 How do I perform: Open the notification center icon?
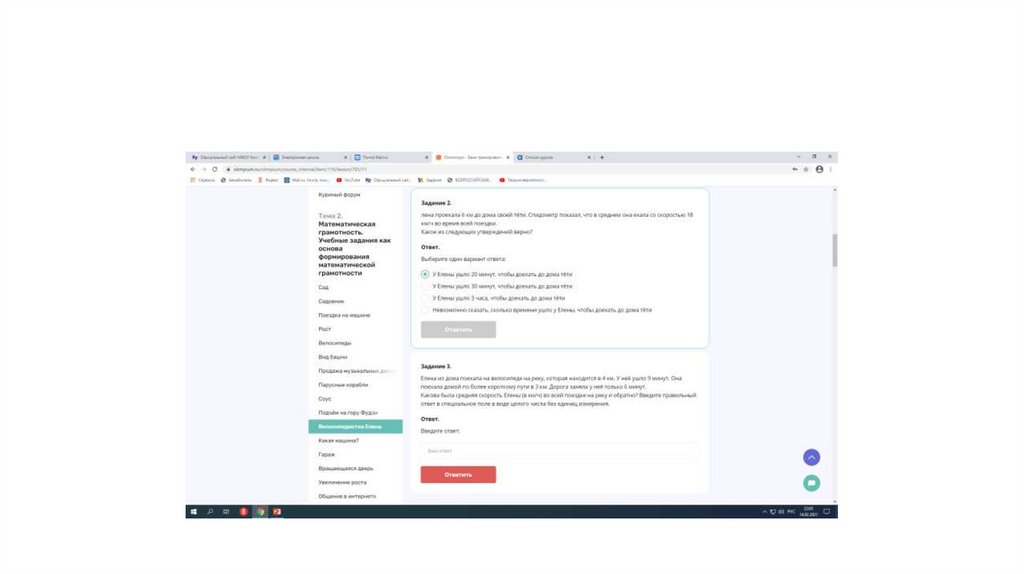(x=826, y=512)
